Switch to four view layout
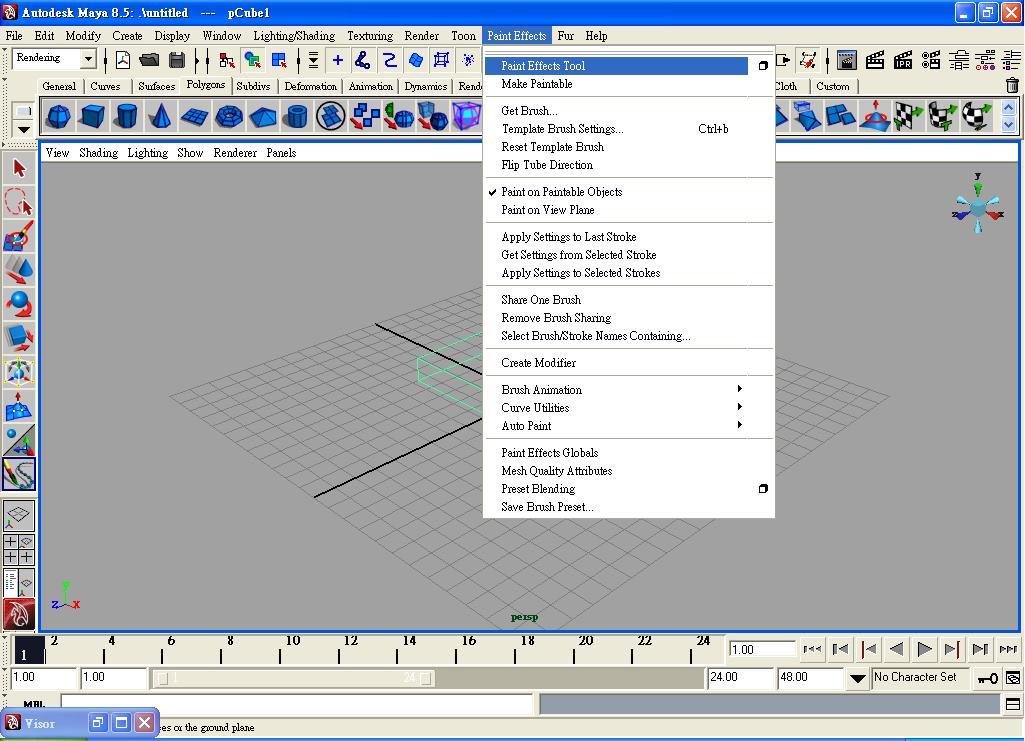 [x=19, y=550]
